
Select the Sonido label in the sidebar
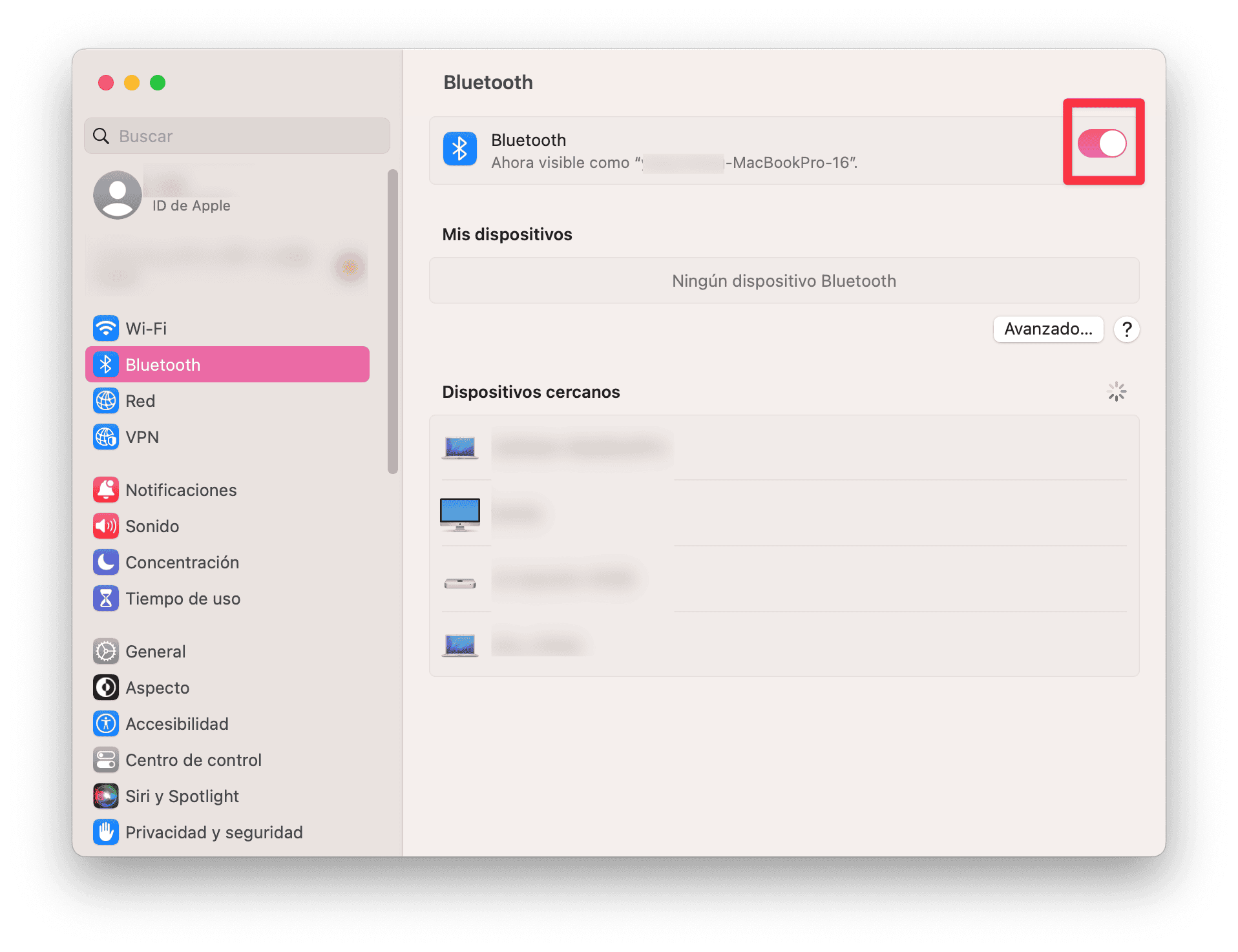[152, 526]
